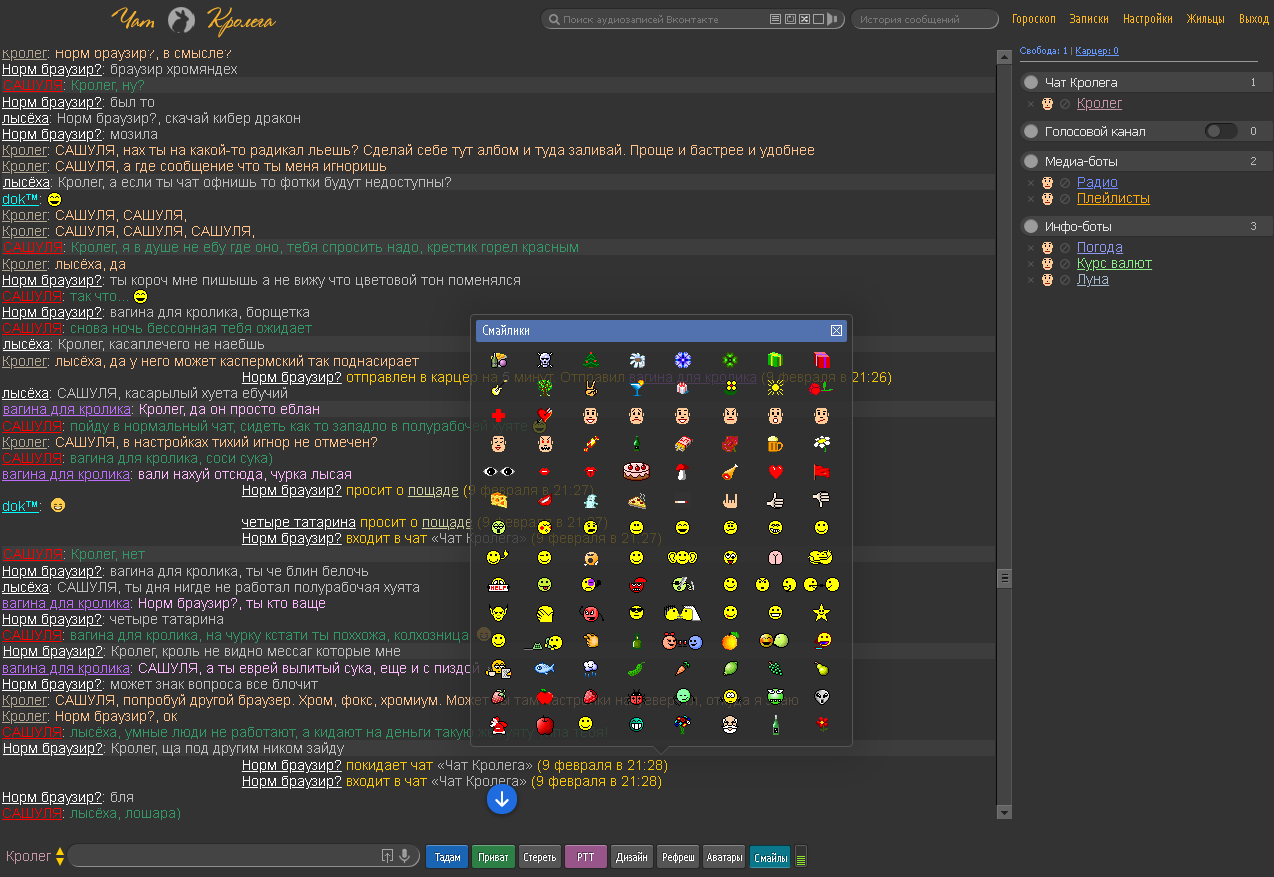Click the microphone icon in message field

click(404, 856)
